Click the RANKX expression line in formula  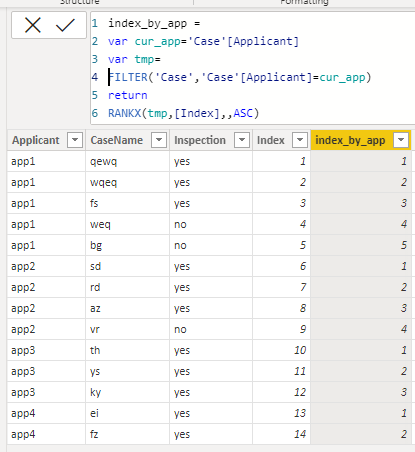183,113
